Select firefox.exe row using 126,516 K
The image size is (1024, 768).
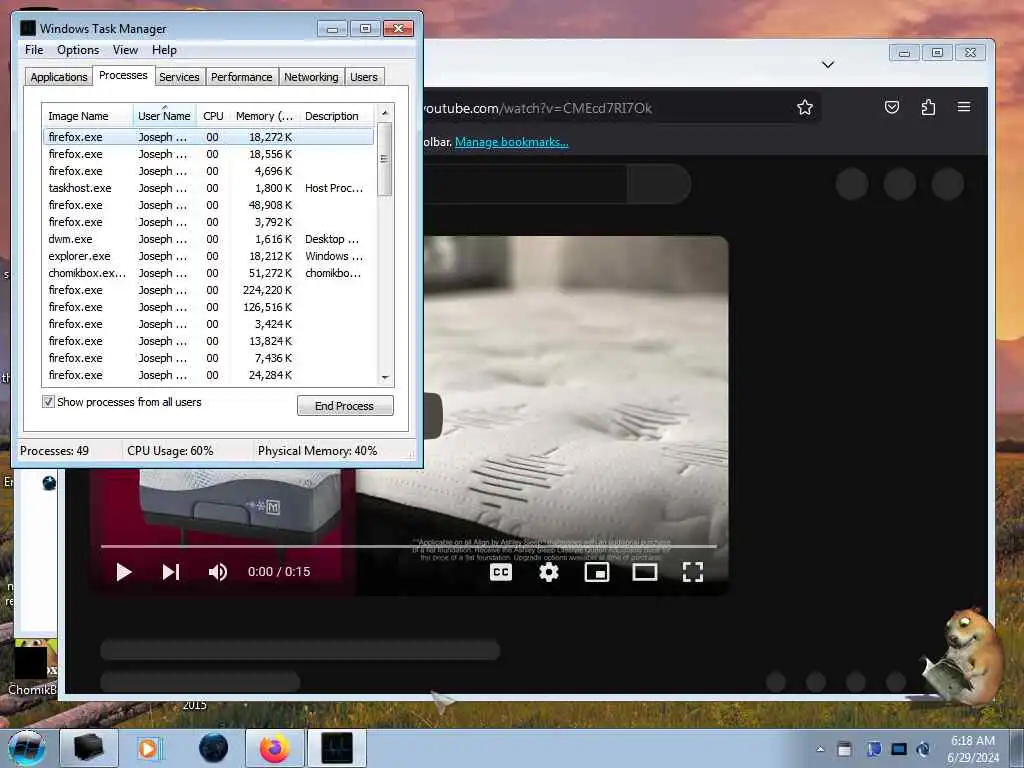208,307
